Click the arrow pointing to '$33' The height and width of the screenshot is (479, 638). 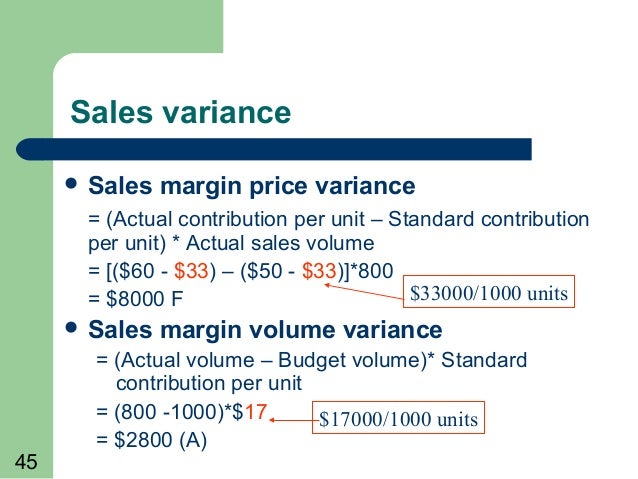(363, 291)
